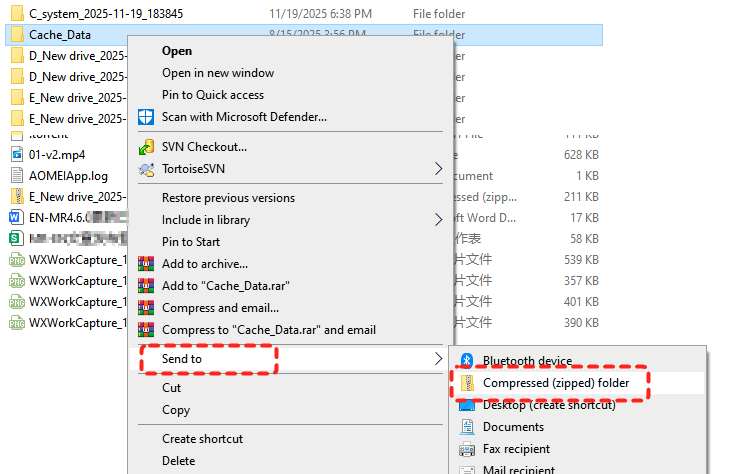Click the 01-v2.mp4 video file icon
The image size is (729, 474).
pos(17,153)
